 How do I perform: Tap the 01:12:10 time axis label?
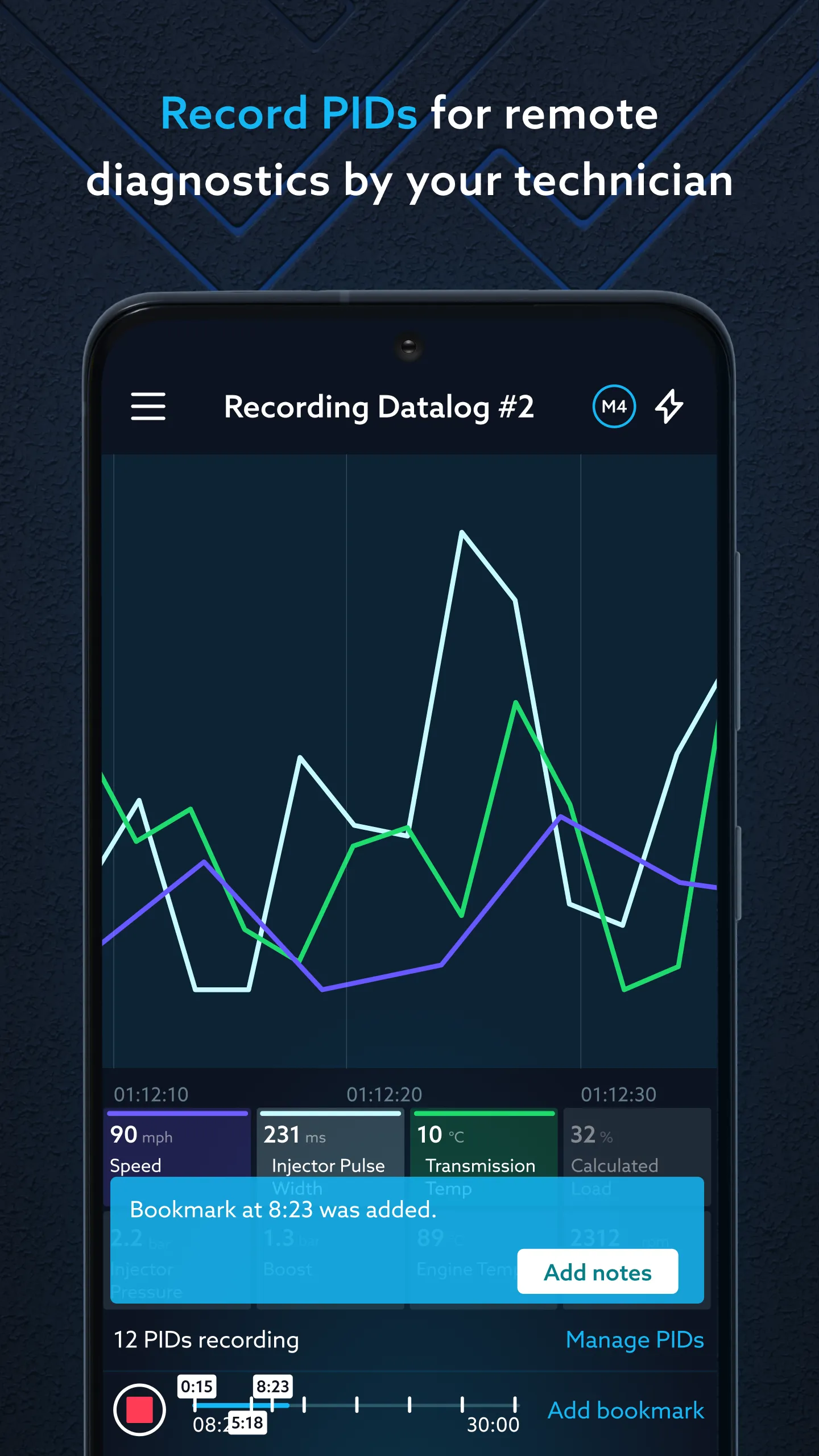point(151,1094)
